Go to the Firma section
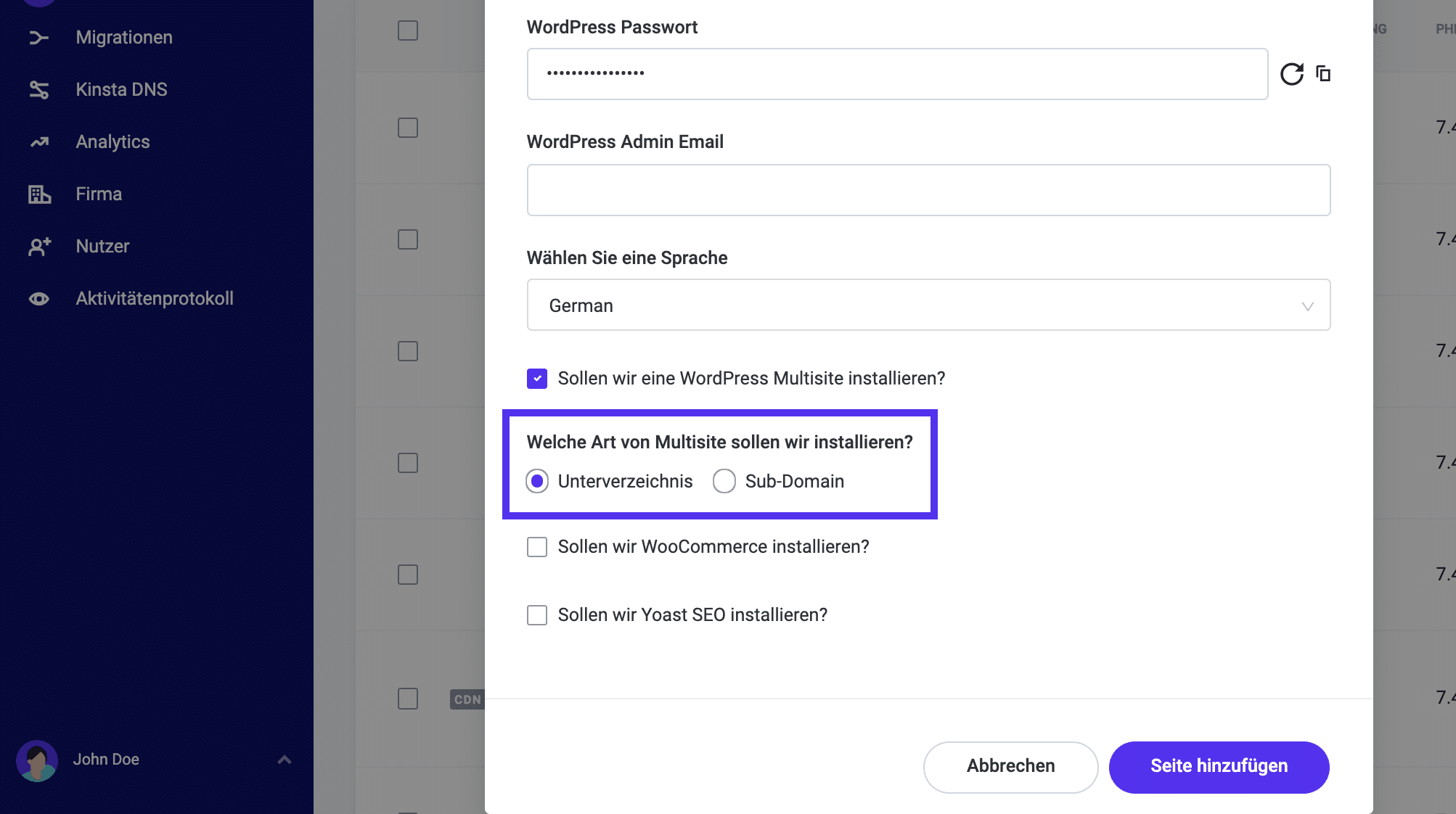Screen dimensions: 1456x814 (x=98, y=194)
